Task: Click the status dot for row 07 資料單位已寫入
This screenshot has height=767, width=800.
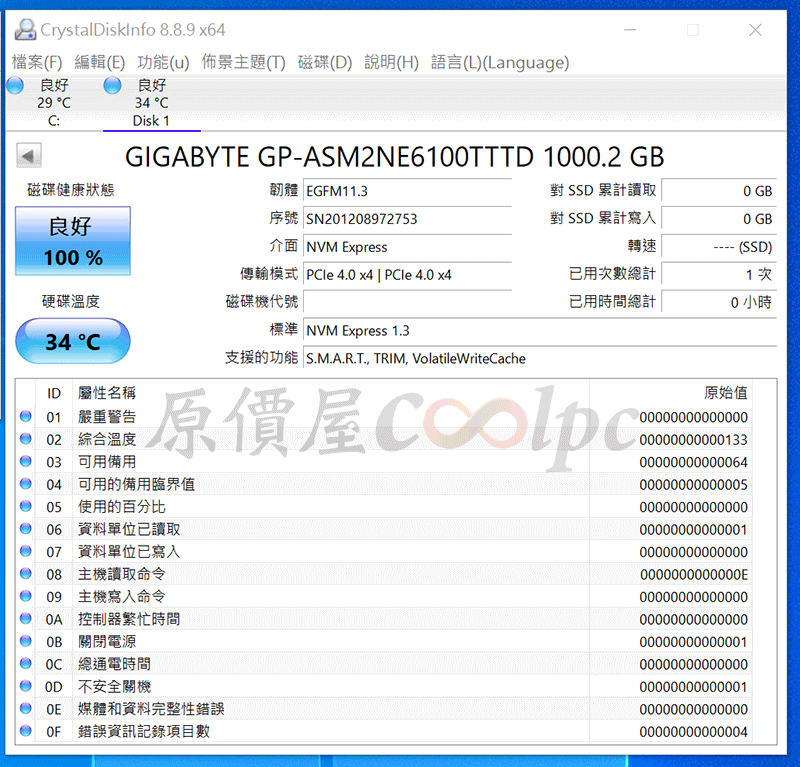Action: tap(26, 551)
